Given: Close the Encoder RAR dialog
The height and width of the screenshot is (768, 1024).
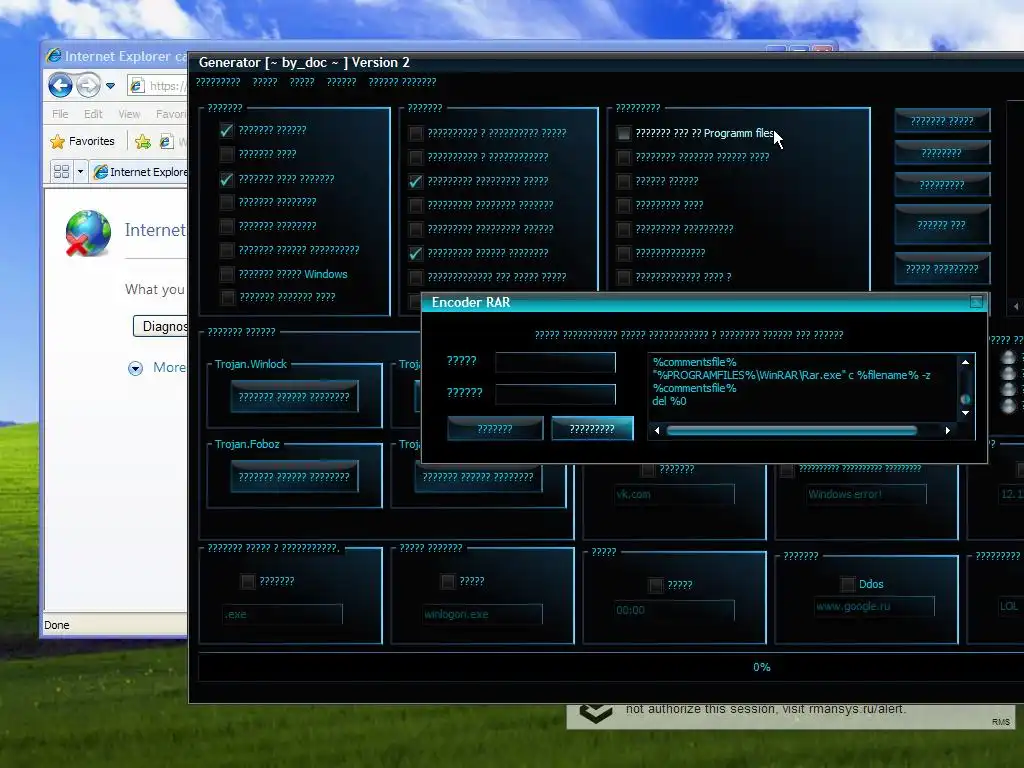Looking at the screenshot, I should point(976,302).
